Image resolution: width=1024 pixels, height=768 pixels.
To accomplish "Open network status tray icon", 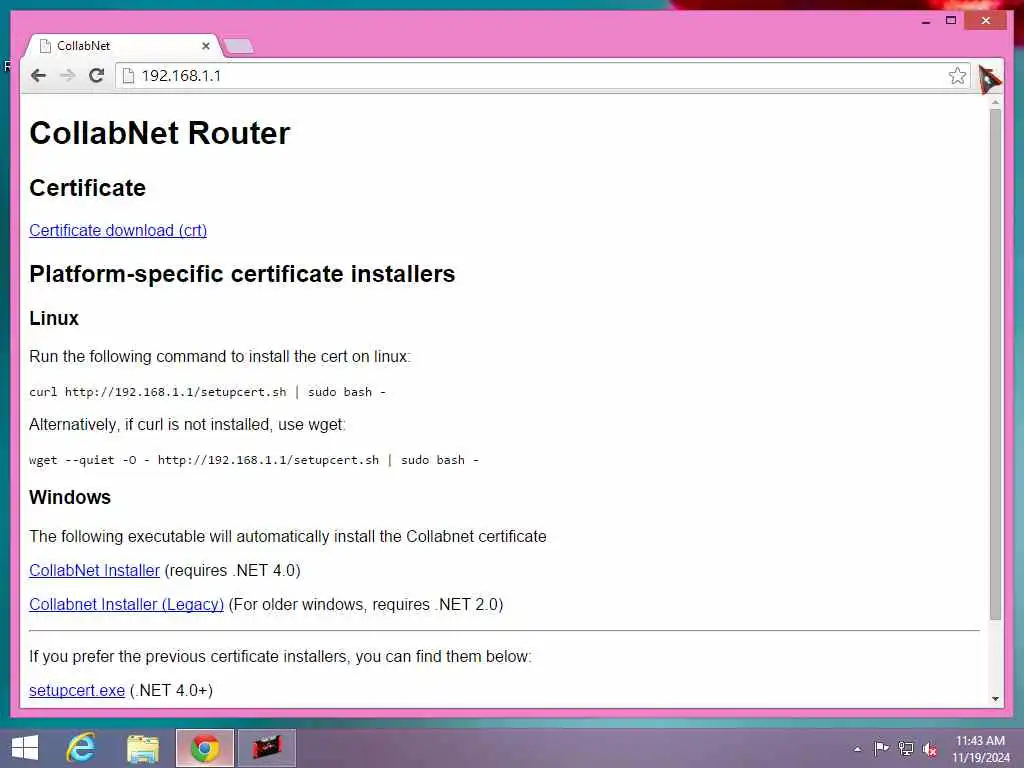I will coord(906,748).
